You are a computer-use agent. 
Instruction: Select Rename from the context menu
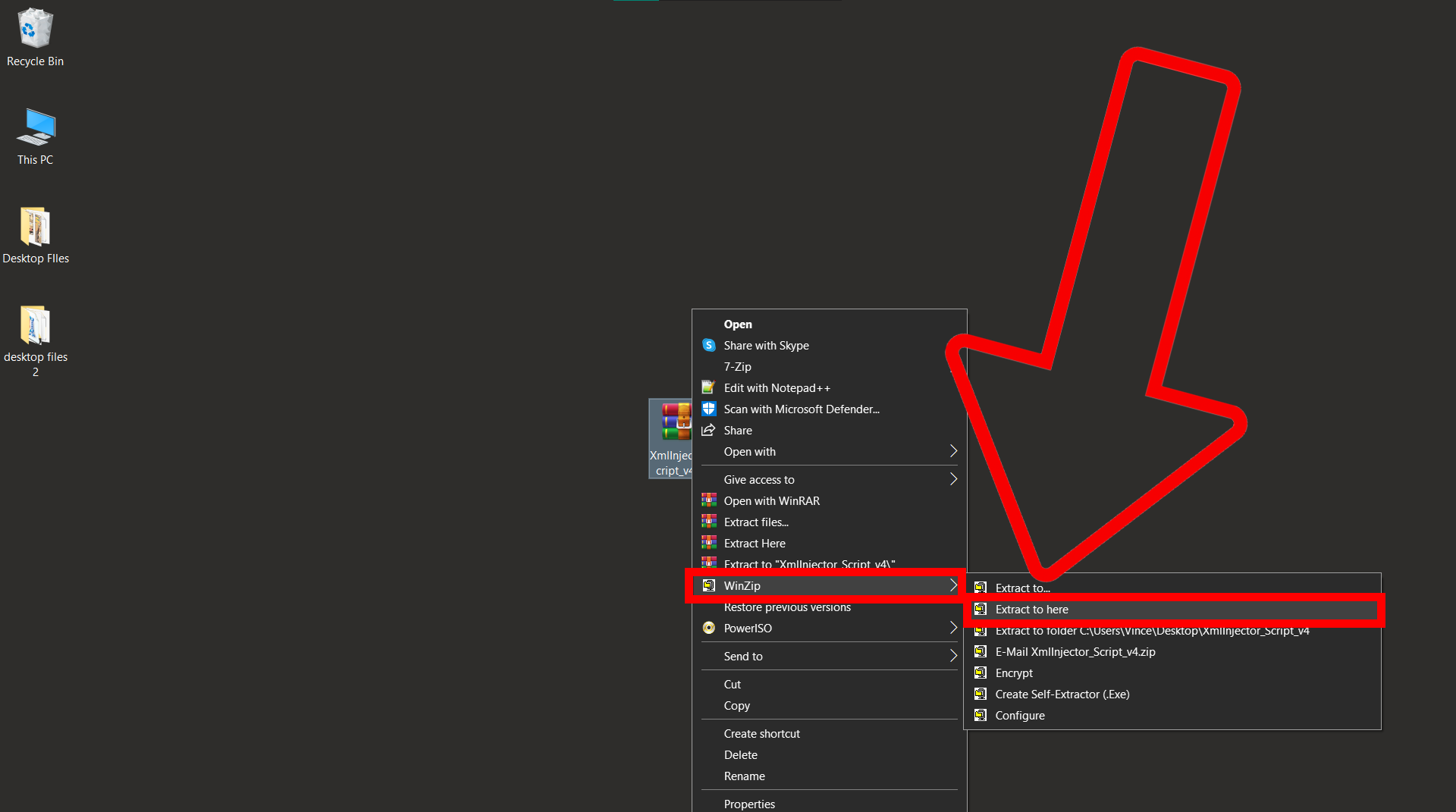[x=744, y=776]
